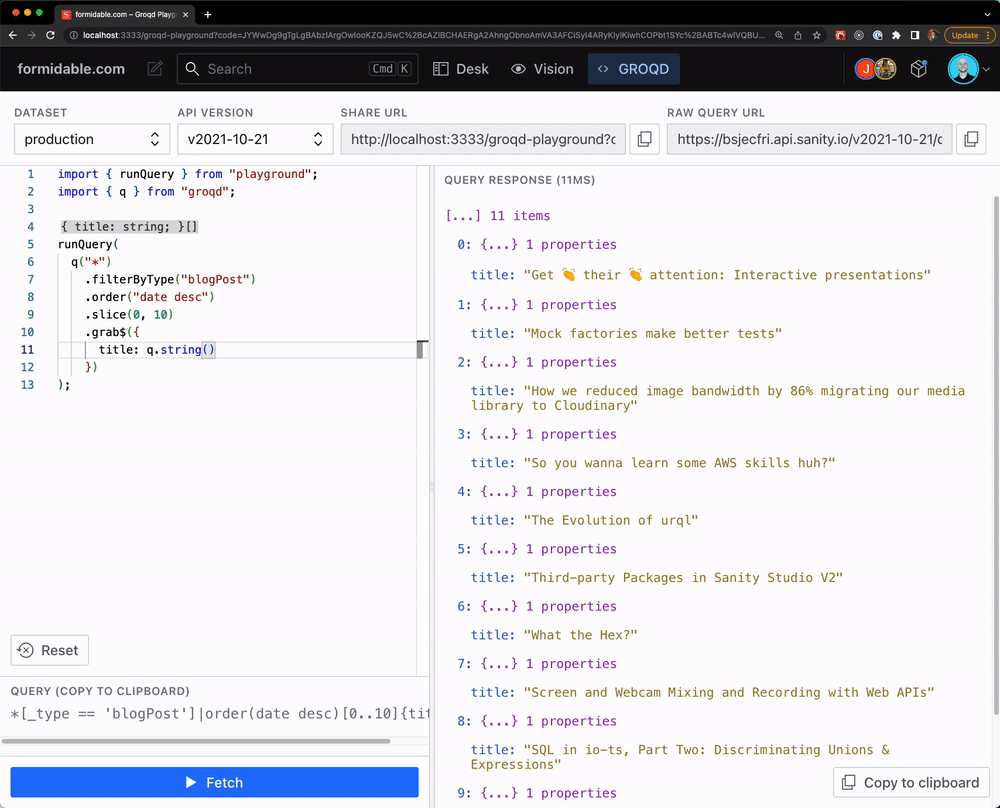Select the GROQD tool tab
Image resolution: width=1000 pixels, height=808 pixels.
(x=633, y=69)
